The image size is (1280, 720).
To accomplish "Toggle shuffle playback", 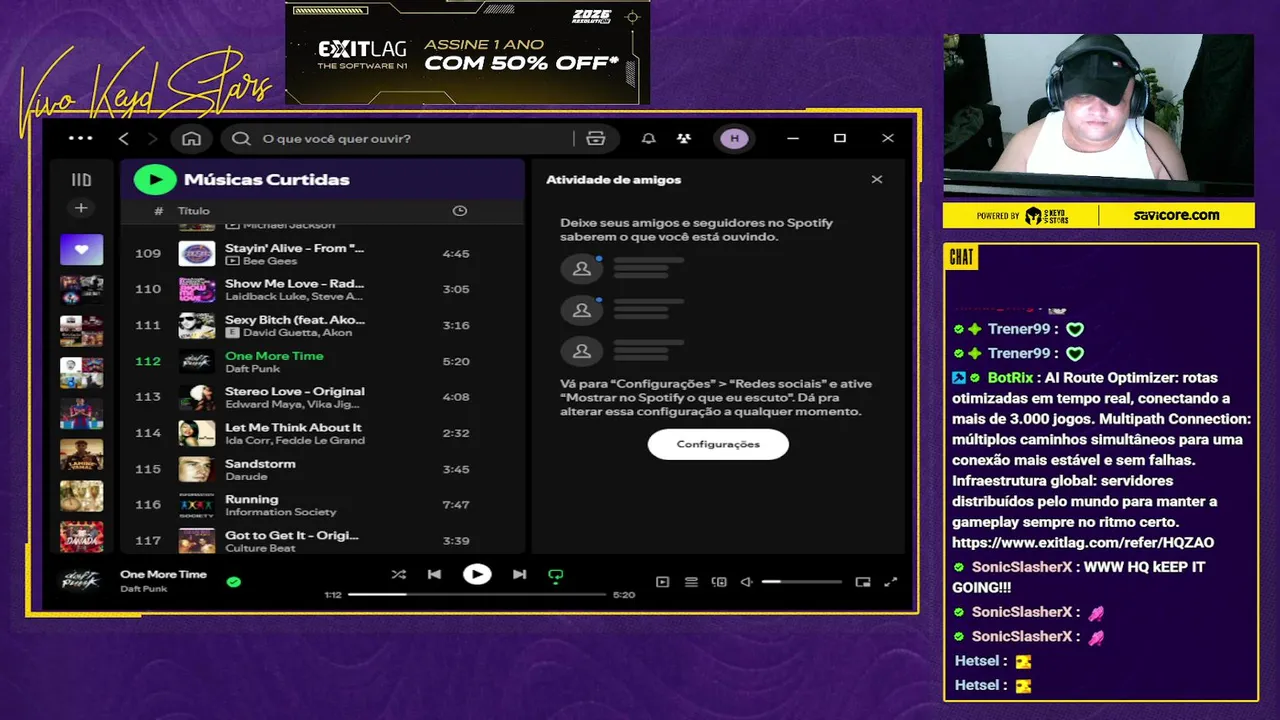I will (x=399, y=574).
